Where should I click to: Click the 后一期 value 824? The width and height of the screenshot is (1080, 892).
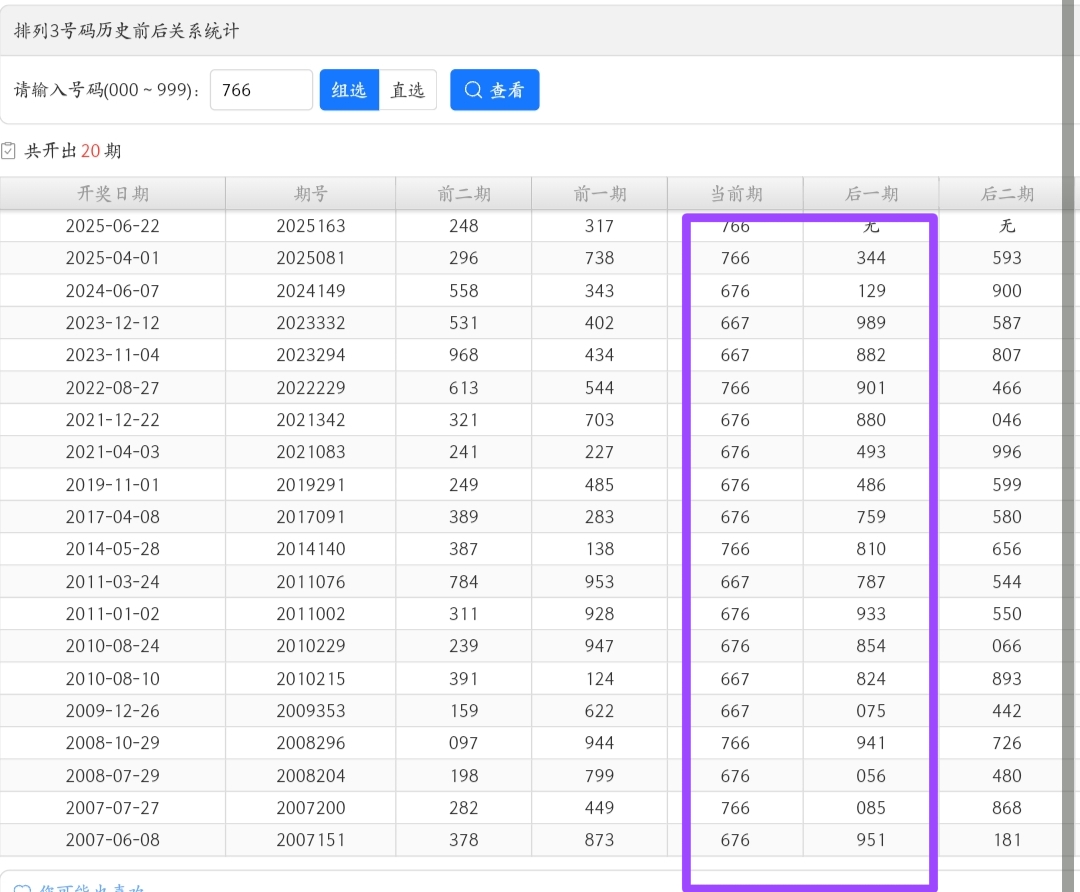click(871, 679)
